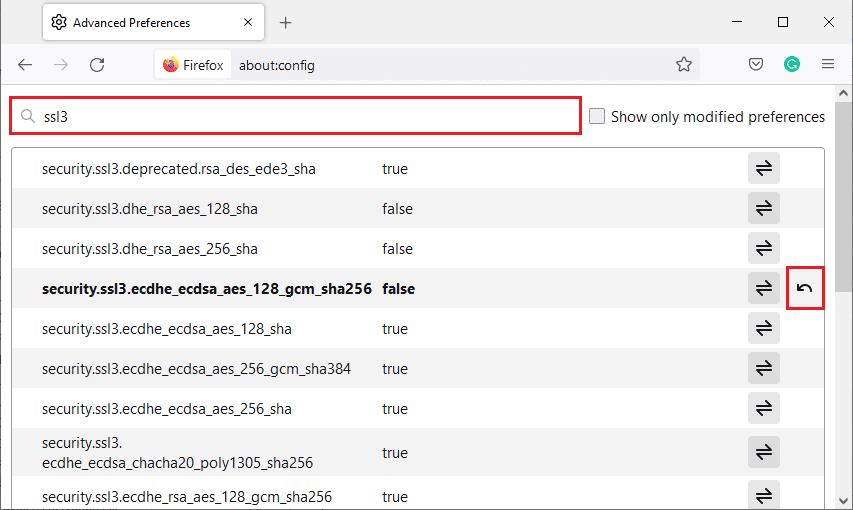Click the ssl3 preference search field
The width and height of the screenshot is (853, 510).
296,116
